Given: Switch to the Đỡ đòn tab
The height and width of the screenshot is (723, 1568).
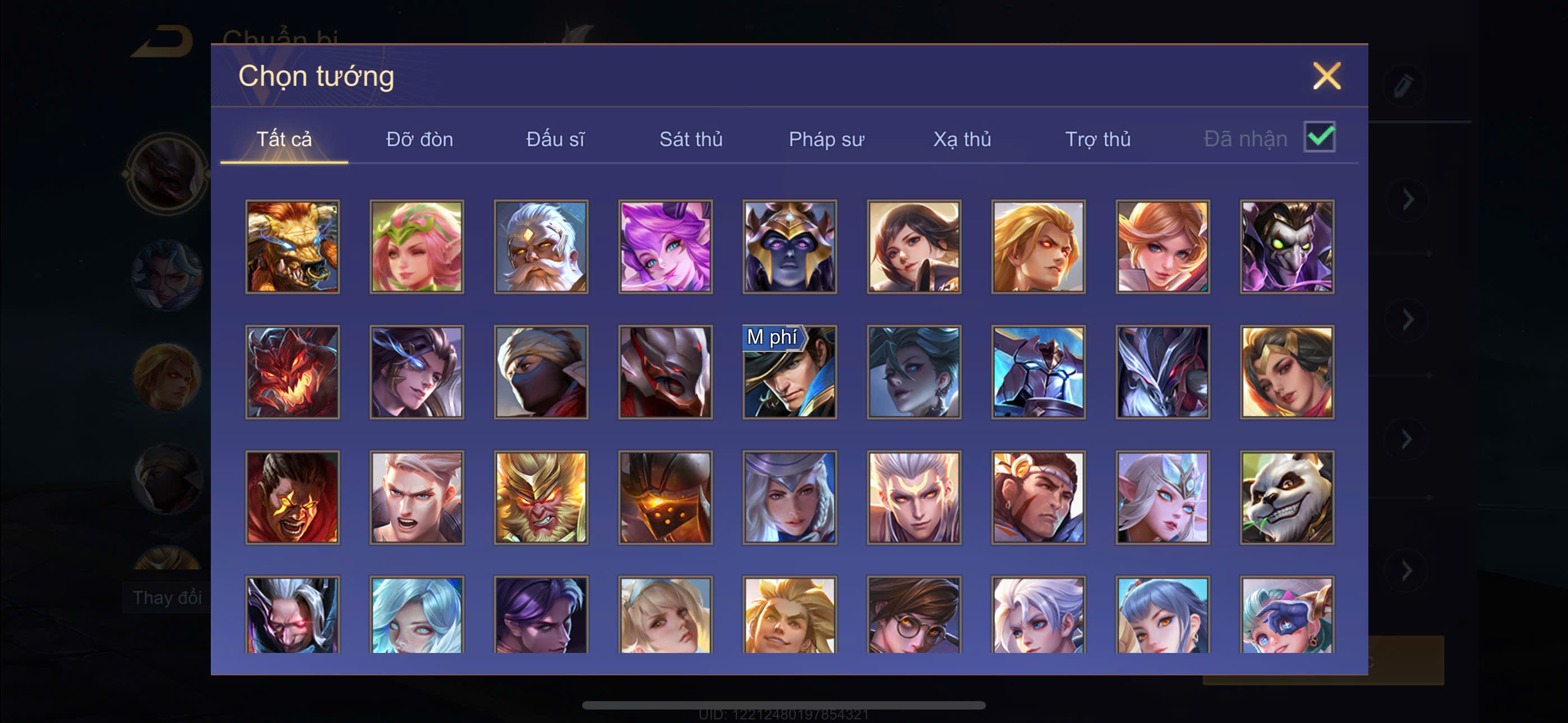Looking at the screenshot, I should point(419,140).
